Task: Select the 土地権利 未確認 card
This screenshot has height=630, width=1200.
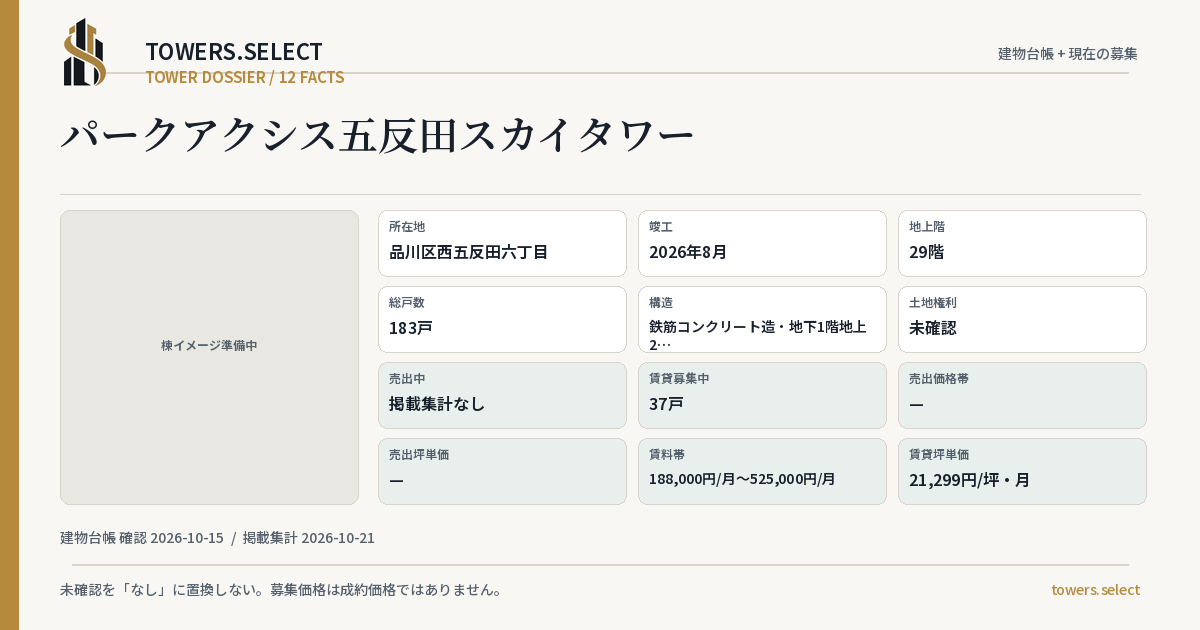Action: (x=1022, y=319)
